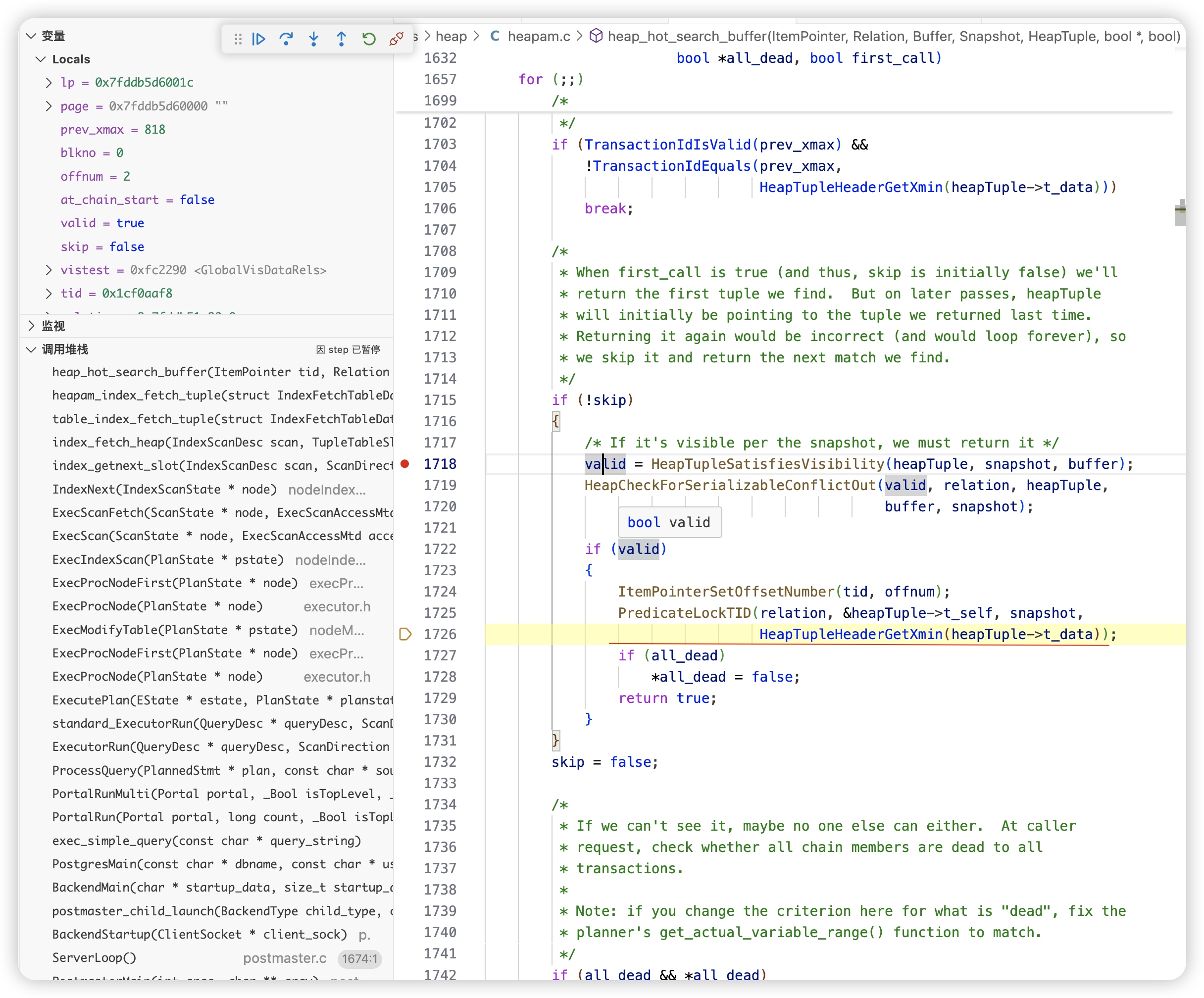The width and height of the screenshot is (1204, 998).
Task: Click the Step Out arrow icon
Action: 341,39
